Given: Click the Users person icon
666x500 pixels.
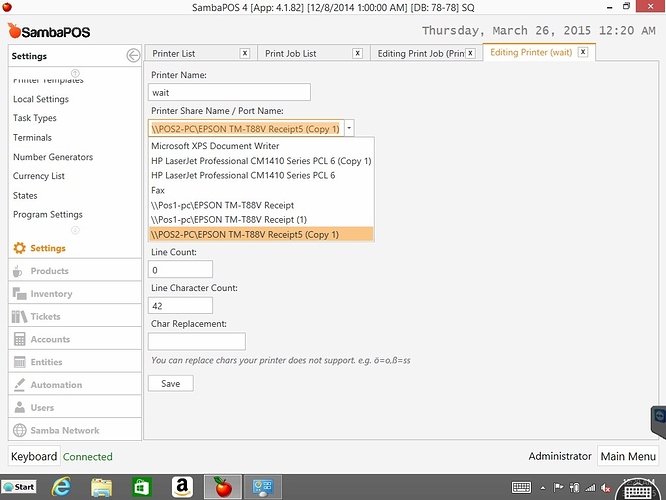Looking at the screenshot, I should [20, 407].
